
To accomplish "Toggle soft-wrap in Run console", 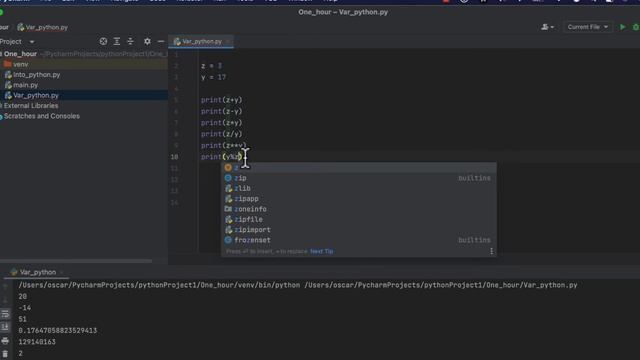I will pyautogui.click(x=5, y=313).
